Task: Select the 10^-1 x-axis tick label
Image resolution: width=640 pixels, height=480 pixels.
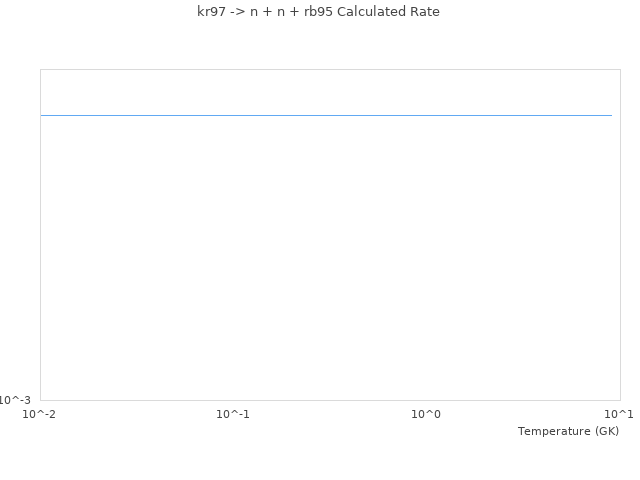Action: pyautogui.click(x=233, y=414)
